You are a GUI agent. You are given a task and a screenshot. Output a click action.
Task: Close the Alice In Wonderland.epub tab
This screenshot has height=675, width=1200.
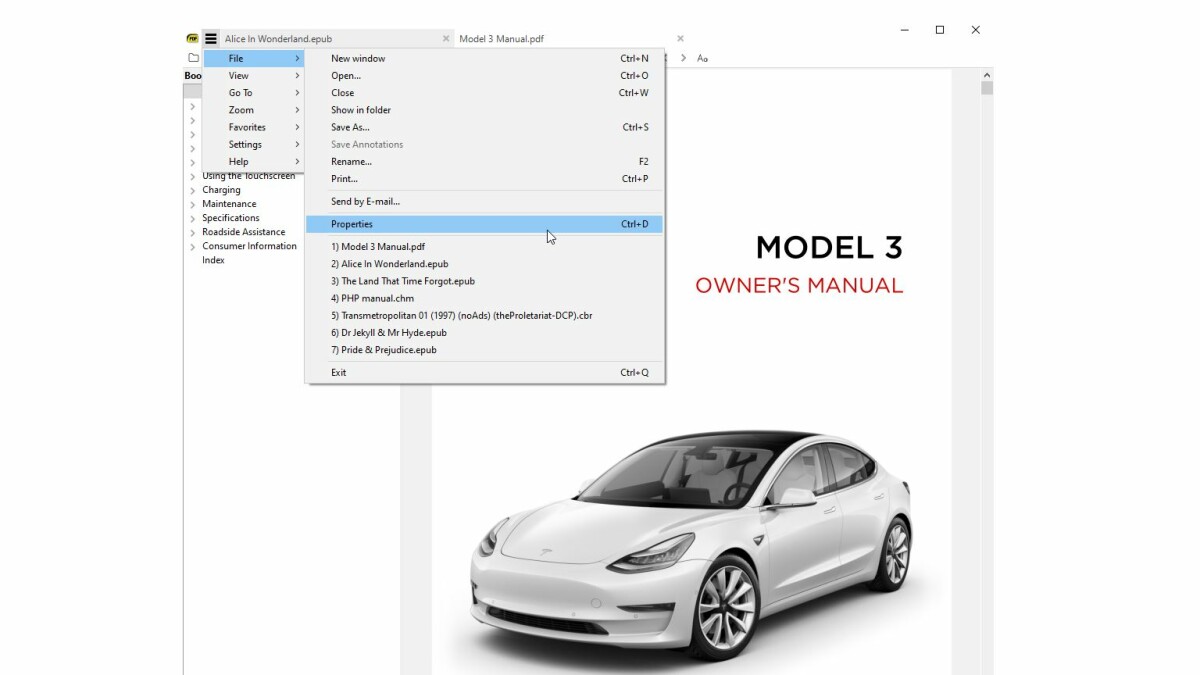pyautogui.click(x=446, y=39)
